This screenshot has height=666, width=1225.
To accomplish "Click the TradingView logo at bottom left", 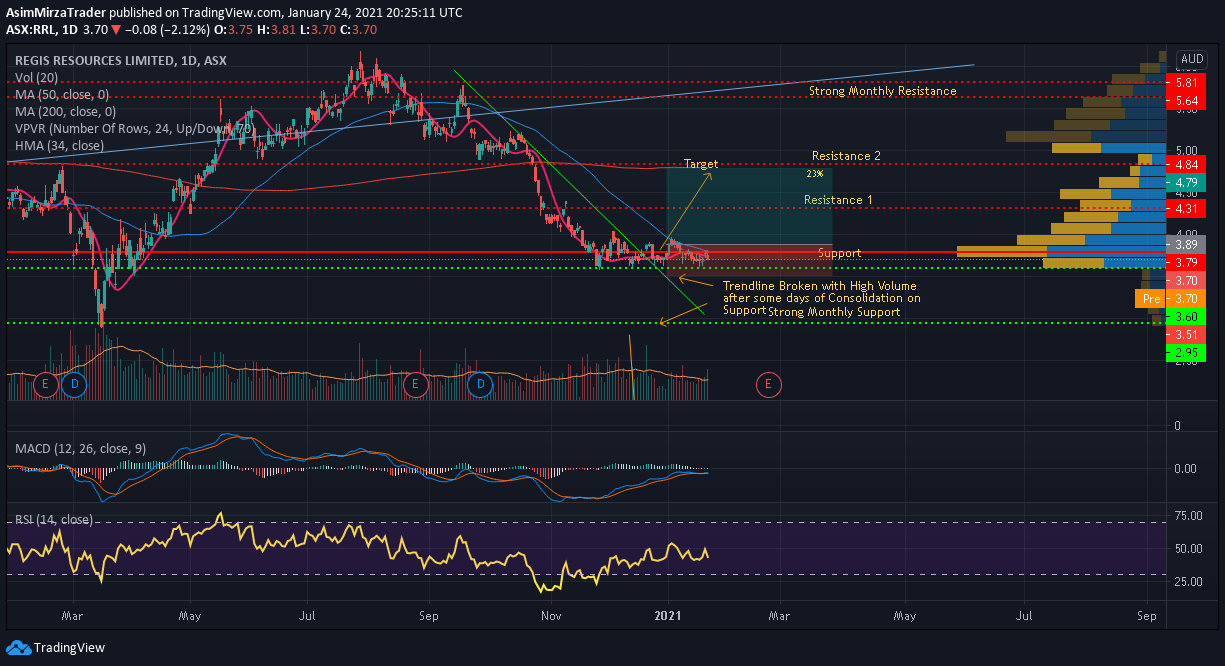I will 53,648.
